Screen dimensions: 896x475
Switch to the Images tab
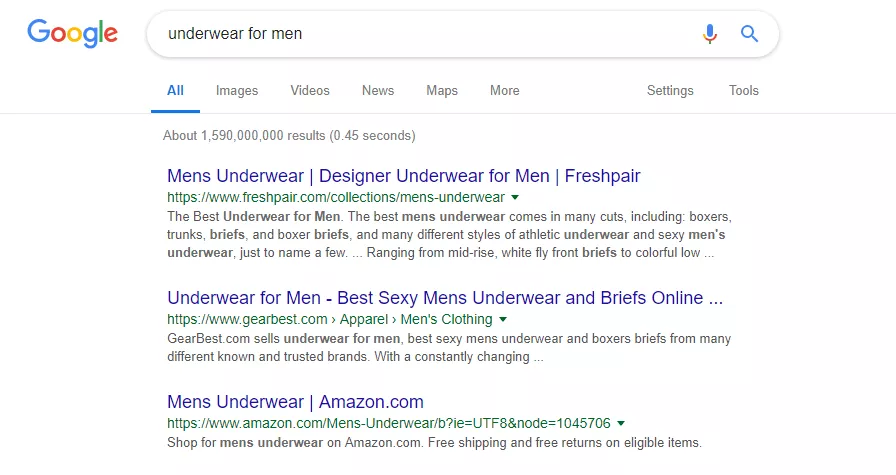click(237, 90)
